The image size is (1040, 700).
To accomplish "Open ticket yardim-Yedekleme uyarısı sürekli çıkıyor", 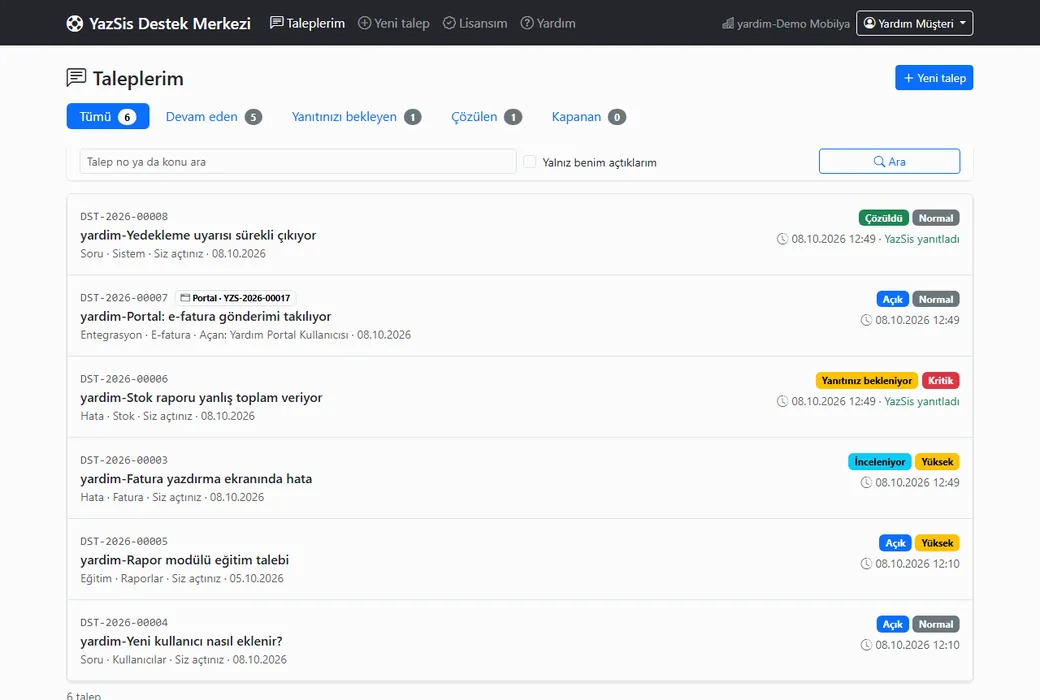I will 198,235.
